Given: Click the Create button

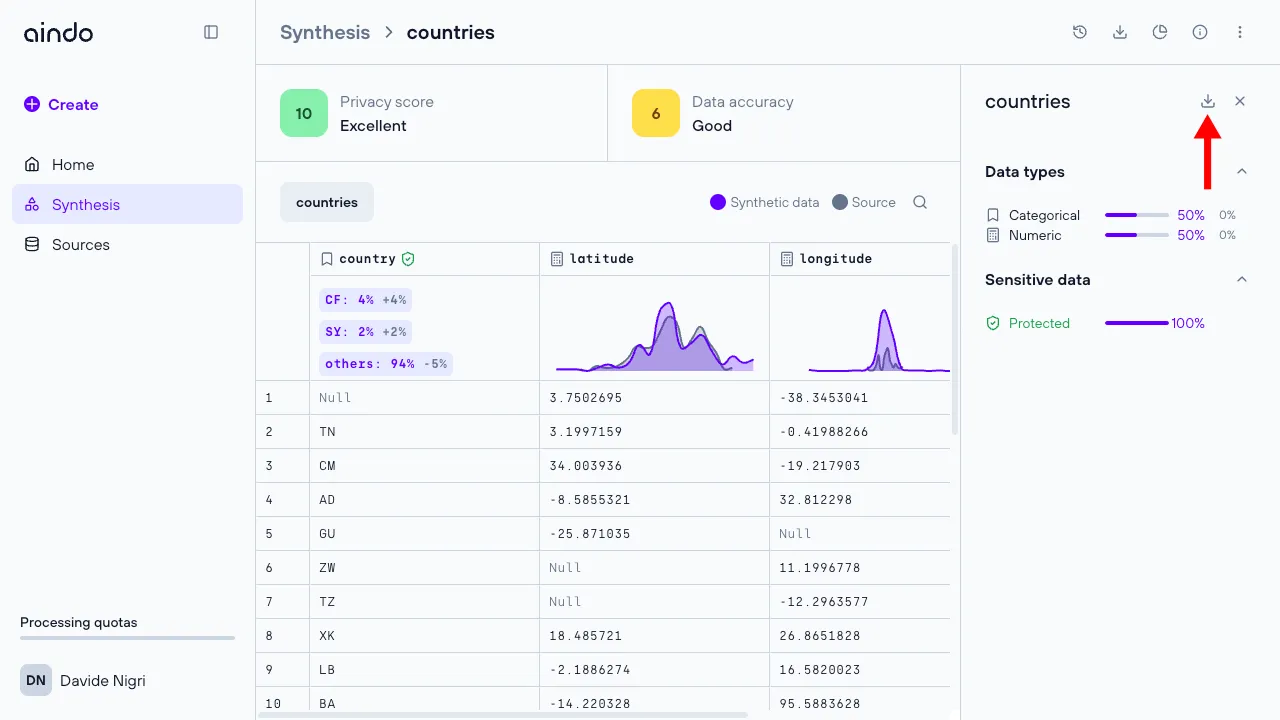Looking at the screenshot, I should tap(61, 104).
